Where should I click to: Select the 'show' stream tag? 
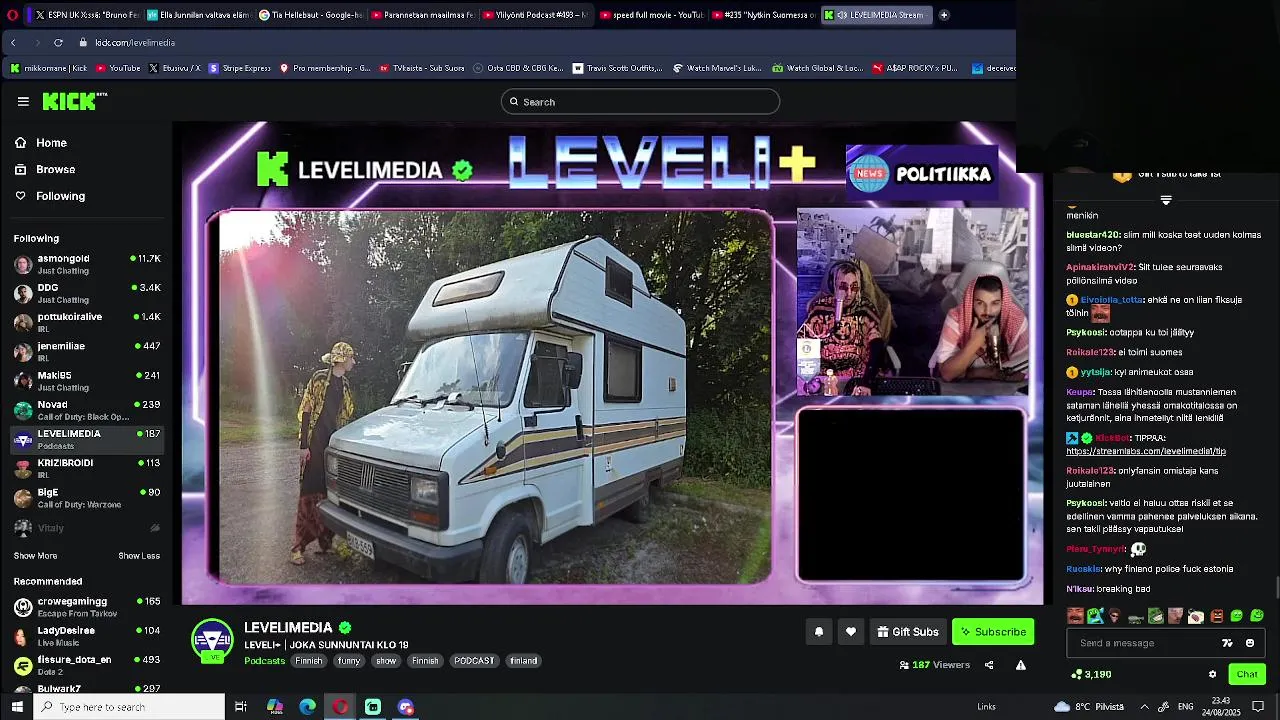pos(386,661)
